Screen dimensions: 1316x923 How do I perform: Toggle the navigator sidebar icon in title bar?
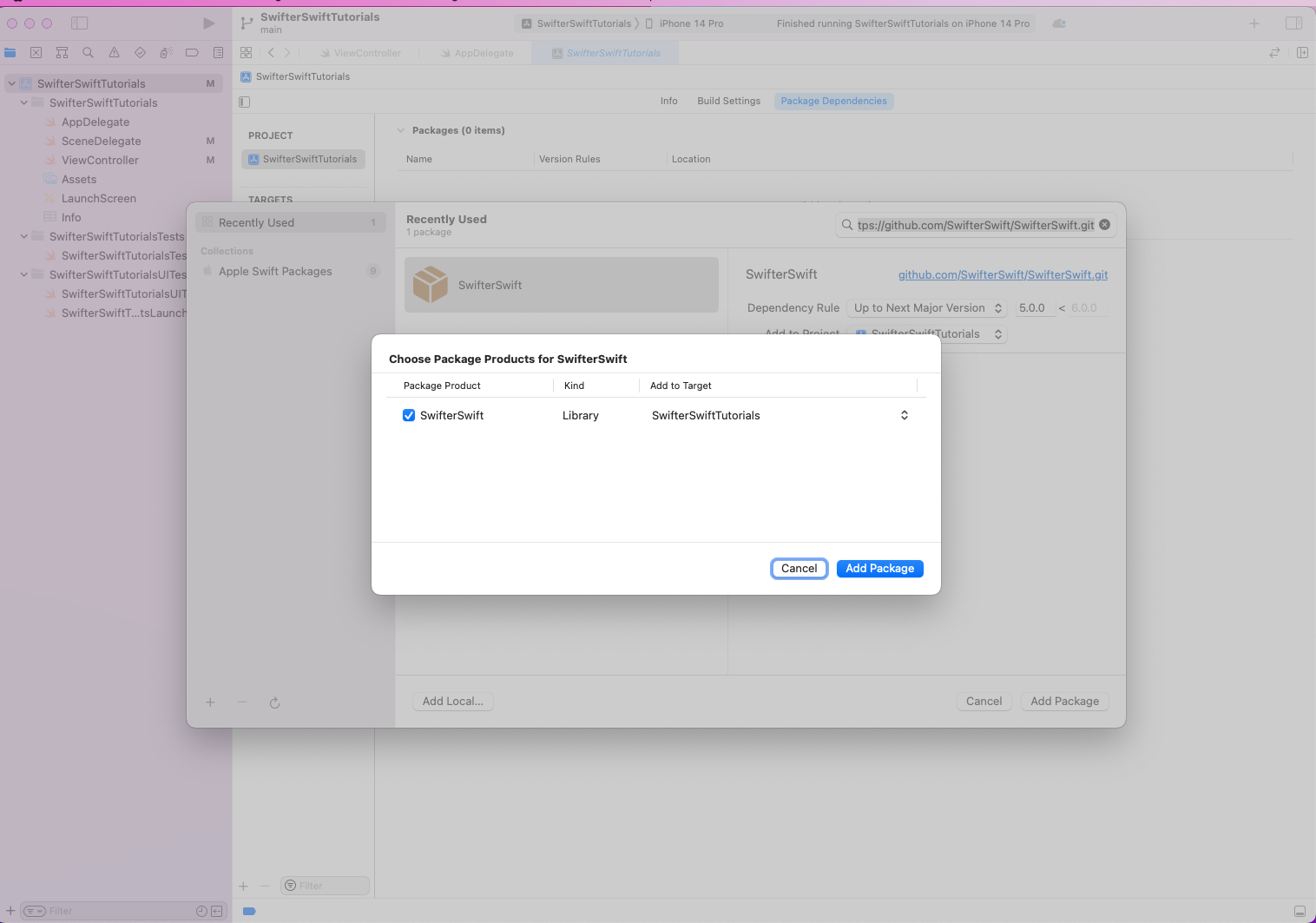point(80,23)
